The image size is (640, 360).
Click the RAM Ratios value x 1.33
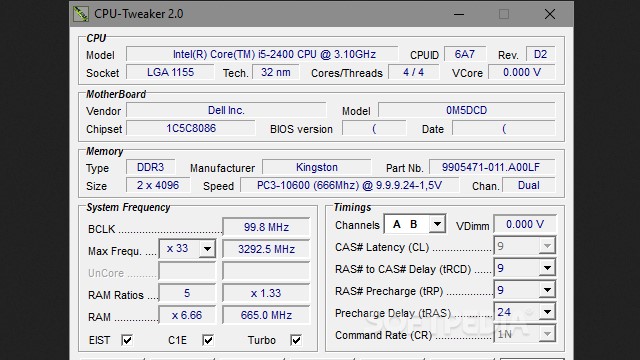(266, 293)
